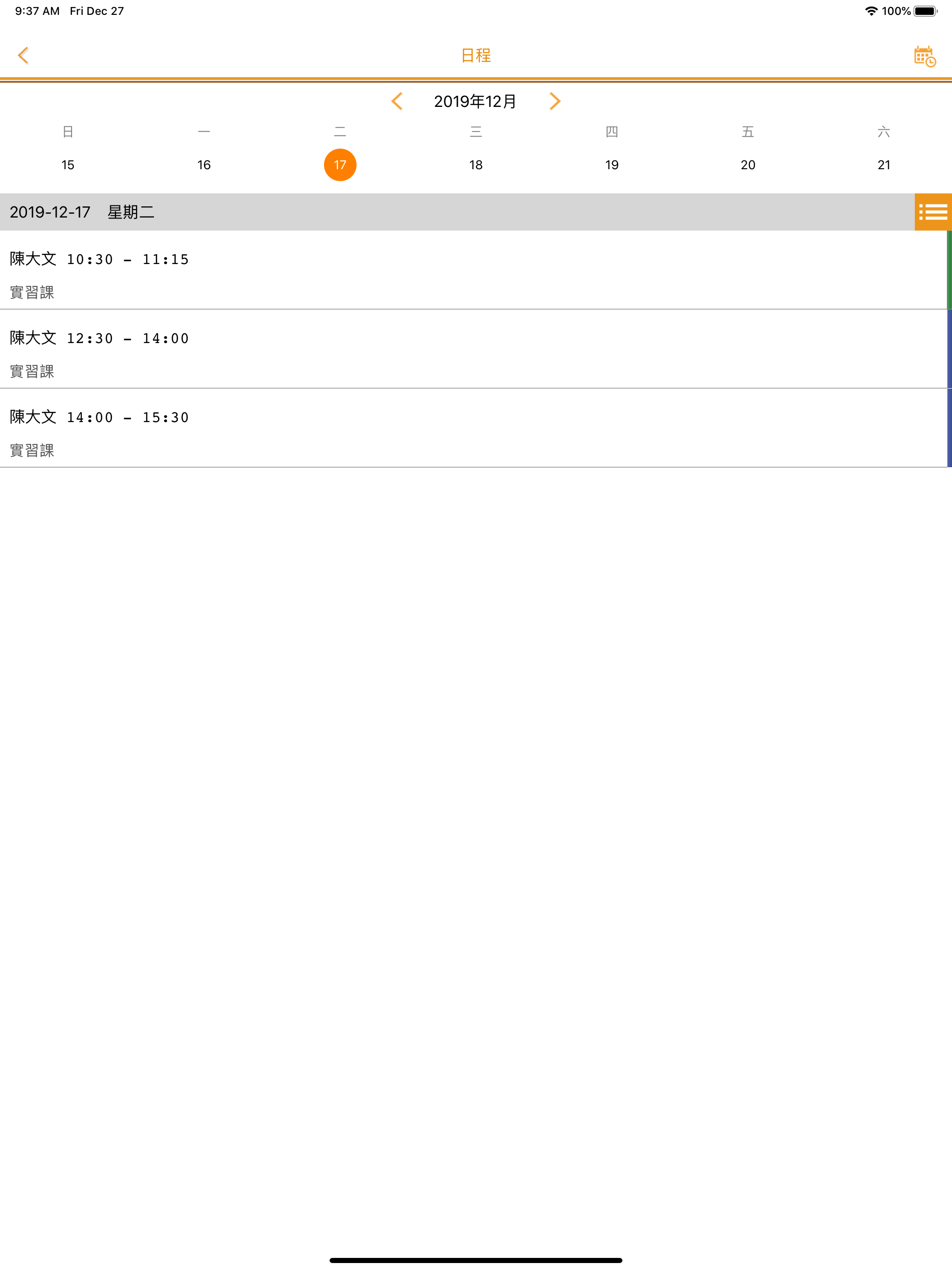Viewport: 952px width, 1270px height.
Task: Open the 14:00 – 15:30 lesson entry
Action: [476, 428]
